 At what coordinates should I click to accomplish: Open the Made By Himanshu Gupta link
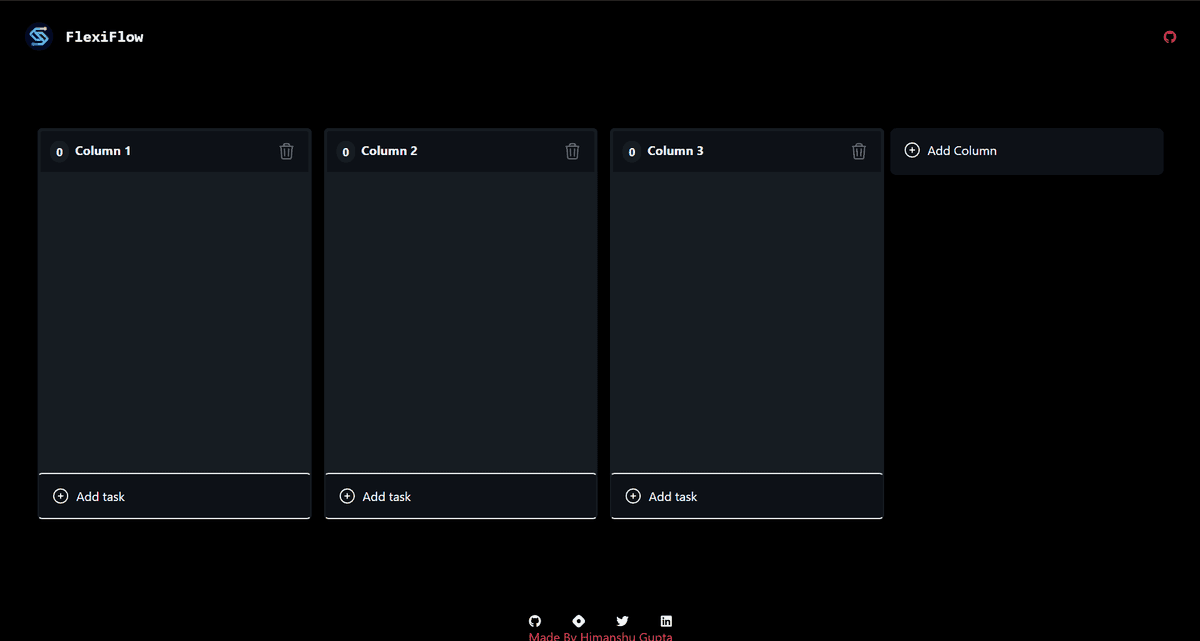(601, 636)
